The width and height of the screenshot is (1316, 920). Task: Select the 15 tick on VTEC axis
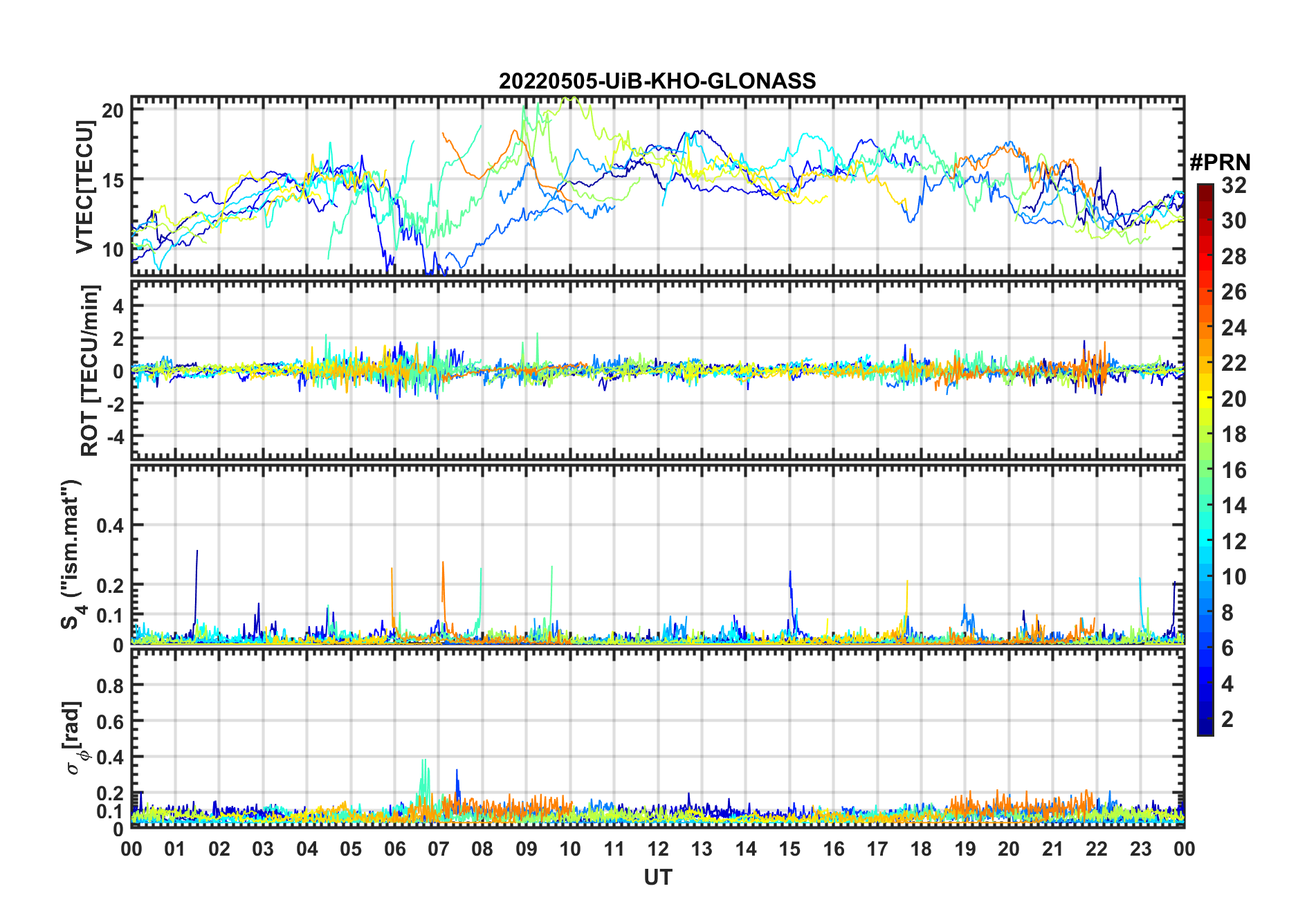[113, 180]
